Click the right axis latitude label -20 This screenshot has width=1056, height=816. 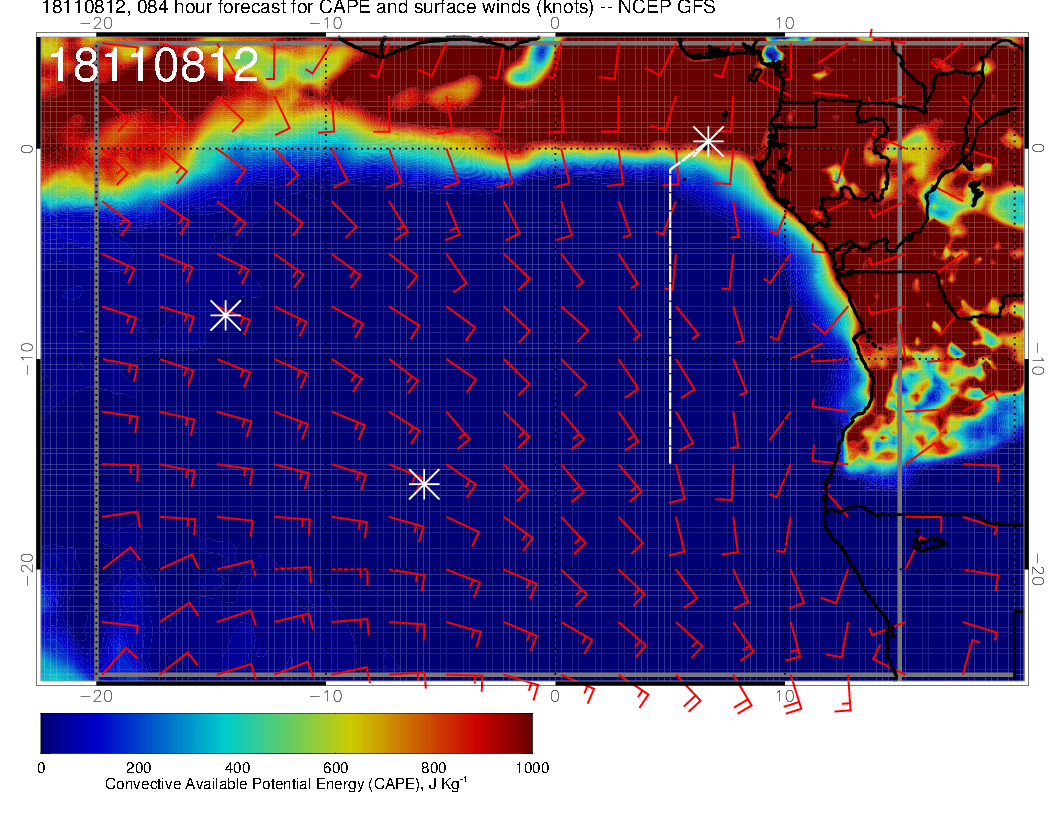1039,569
